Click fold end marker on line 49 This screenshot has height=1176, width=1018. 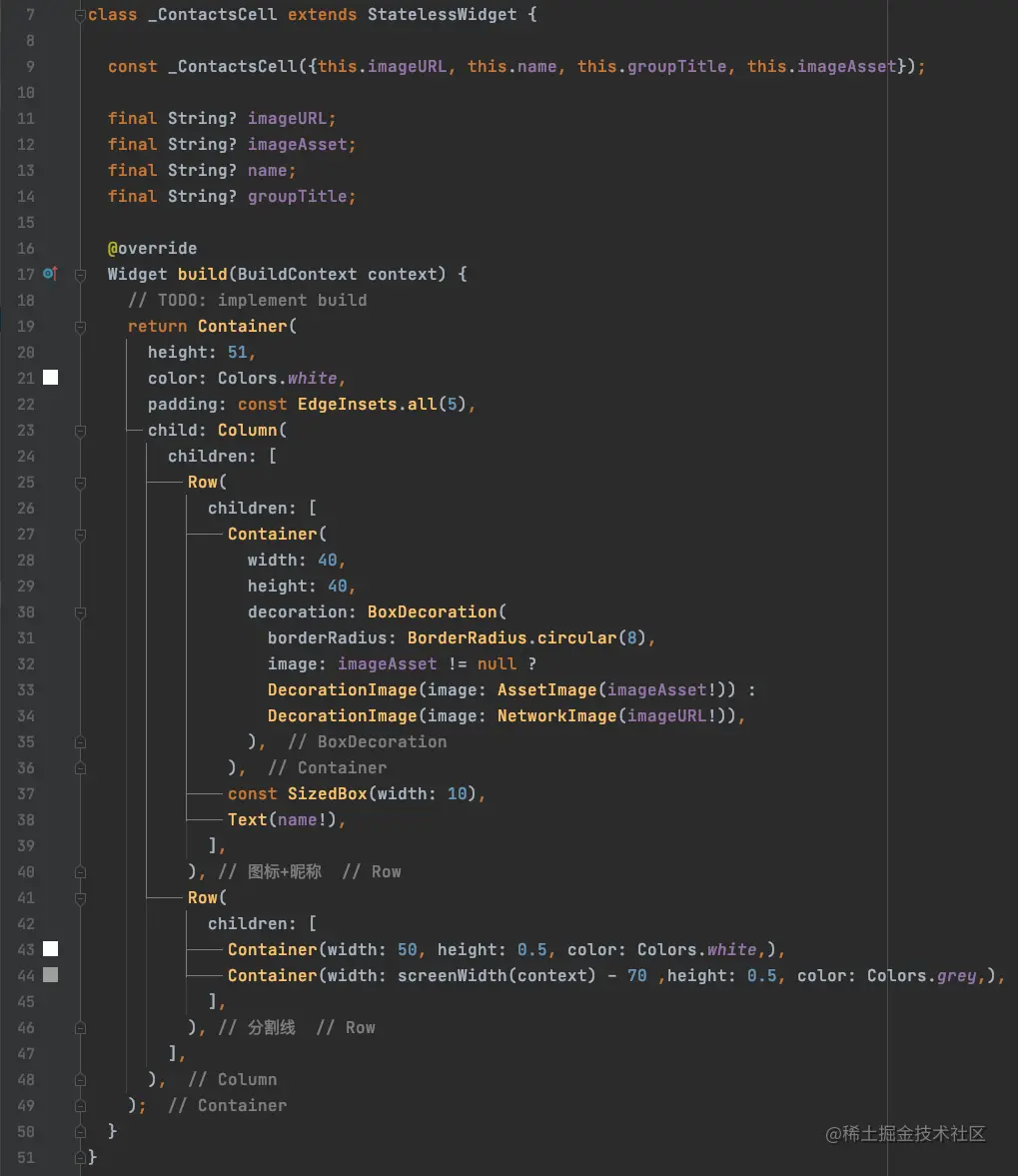pyautogui.click(x=80, y=1105)
